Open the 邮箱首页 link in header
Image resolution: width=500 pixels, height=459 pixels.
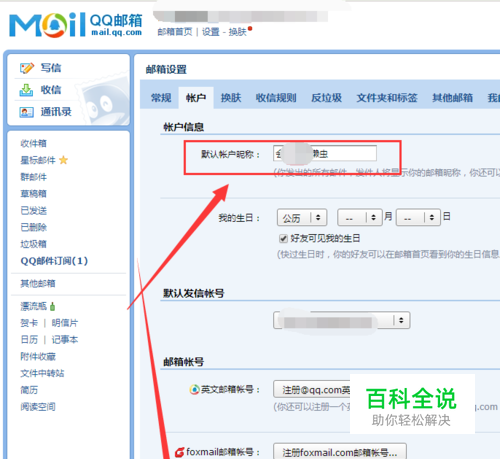click(x=175, y=32)
